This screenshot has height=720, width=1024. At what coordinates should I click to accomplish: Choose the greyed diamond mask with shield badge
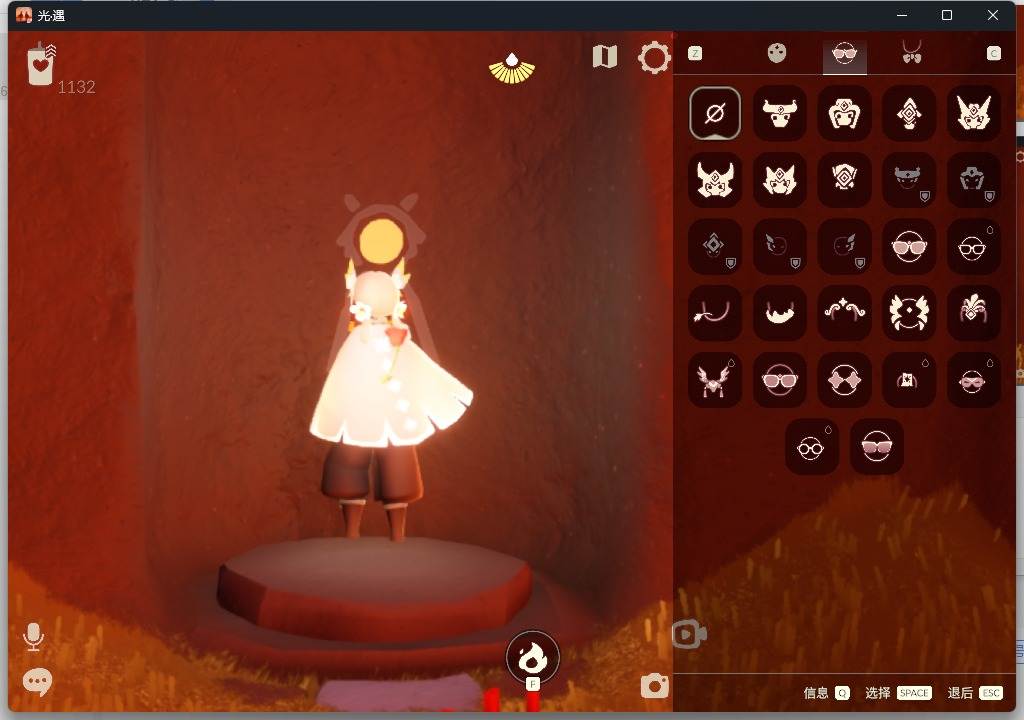click(x=714, y=246)
